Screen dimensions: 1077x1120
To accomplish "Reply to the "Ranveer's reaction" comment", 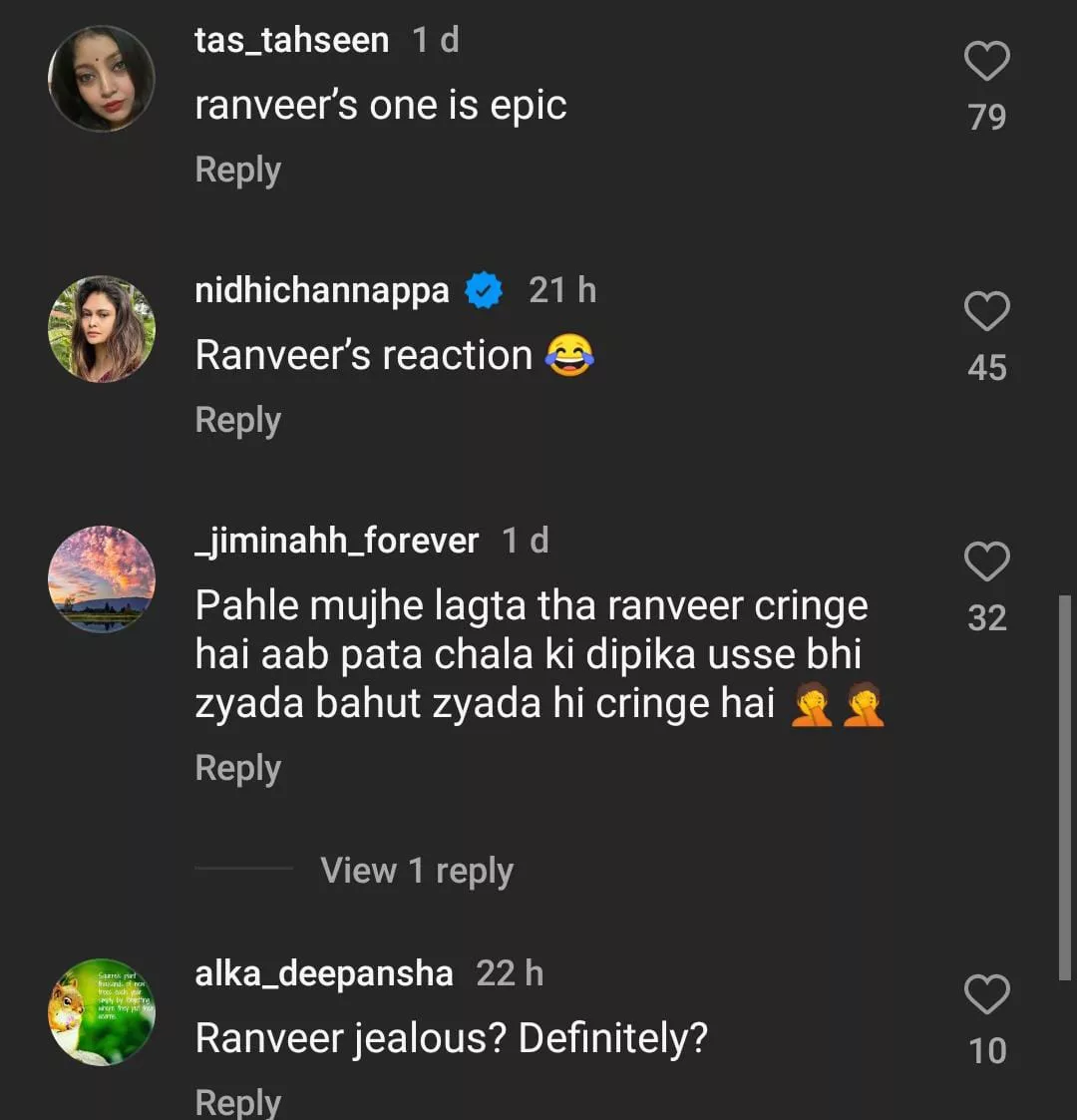I will 237,420.
